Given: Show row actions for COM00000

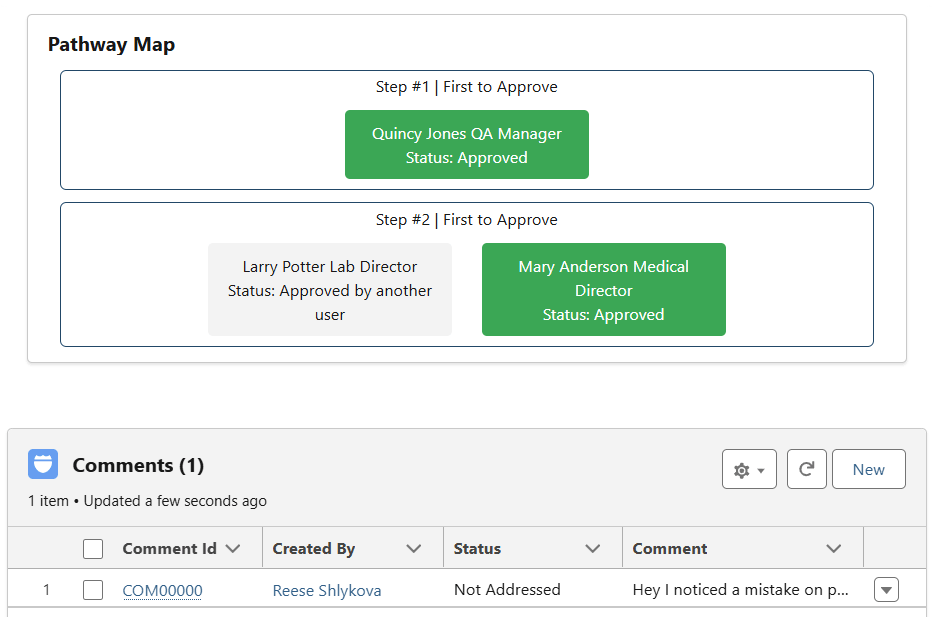Looking at the screenshot, I should 886,590.
